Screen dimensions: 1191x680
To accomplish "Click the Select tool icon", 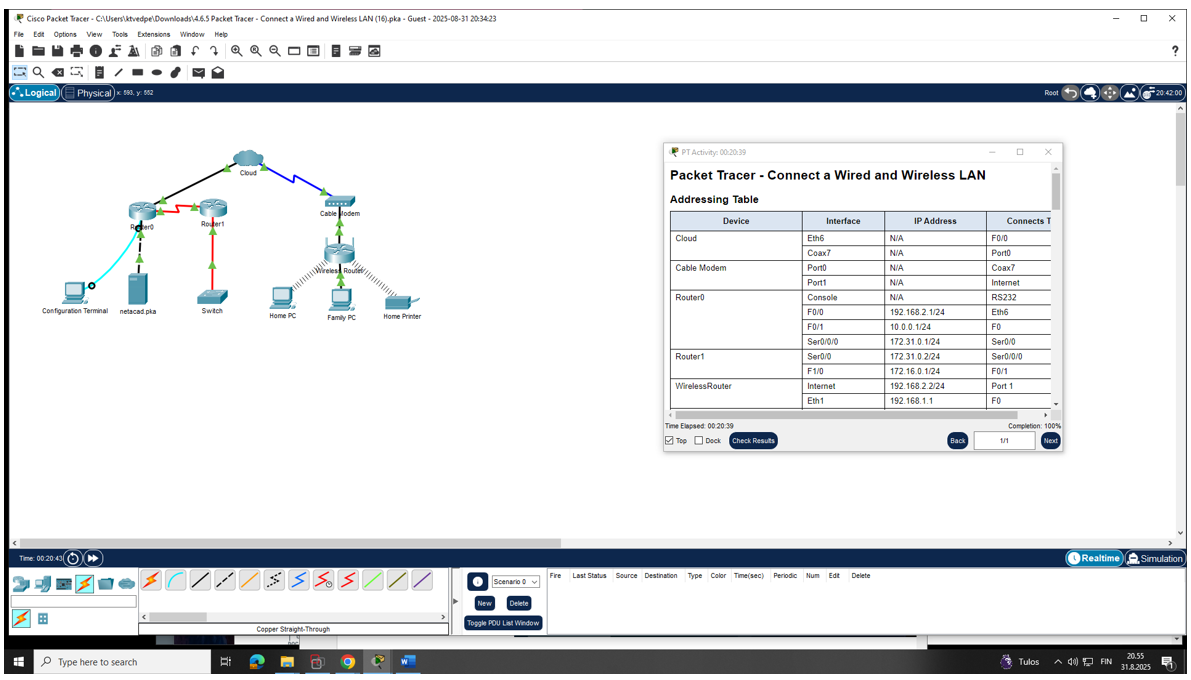I will [x=20, y=72].
